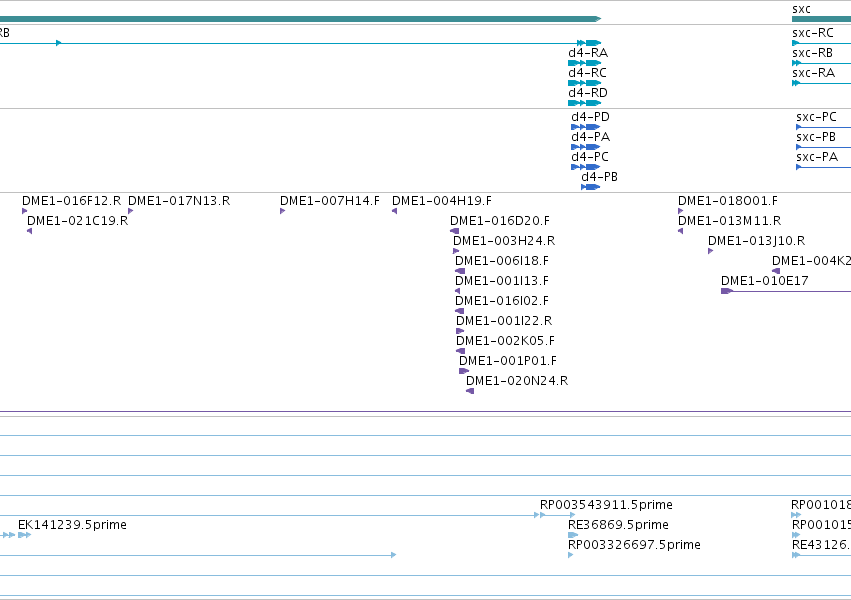Click the sxc-PA protein label

817,157
